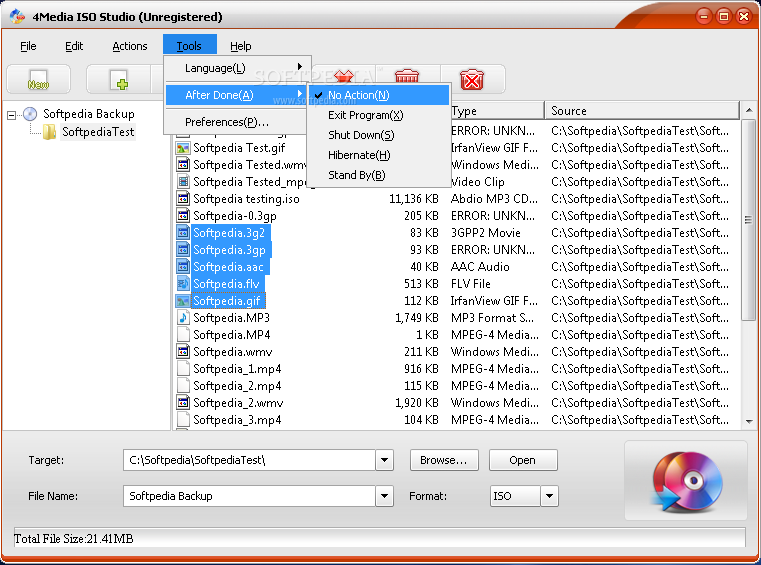Click the Softpedia_1.mp4 file icon
Viewport: 761px width, 565px height.
(183, 369)
